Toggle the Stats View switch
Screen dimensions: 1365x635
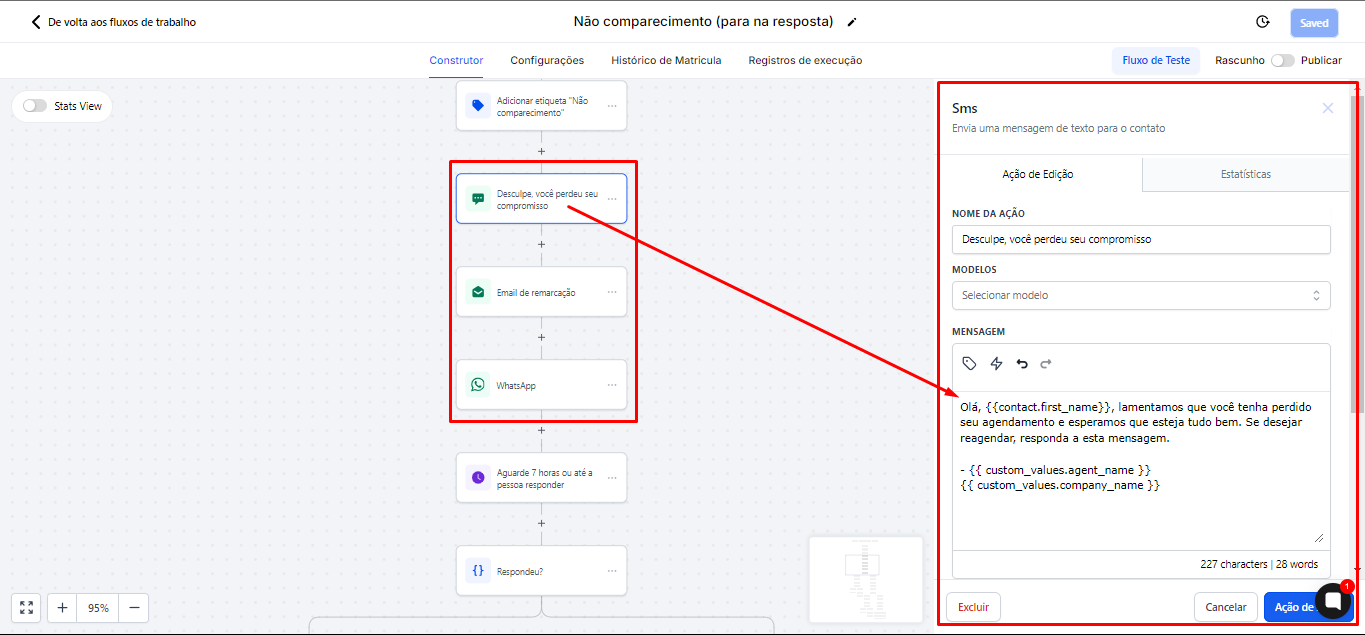coord(35,106)
